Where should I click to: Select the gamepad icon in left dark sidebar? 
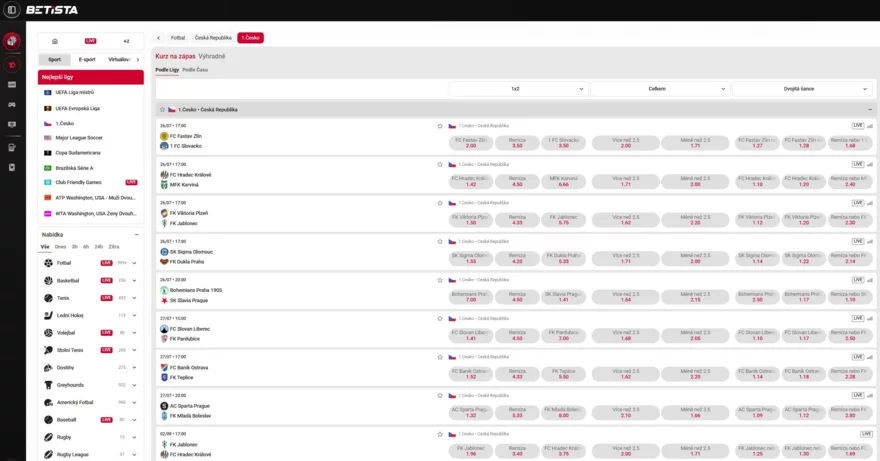pos(12,103)
